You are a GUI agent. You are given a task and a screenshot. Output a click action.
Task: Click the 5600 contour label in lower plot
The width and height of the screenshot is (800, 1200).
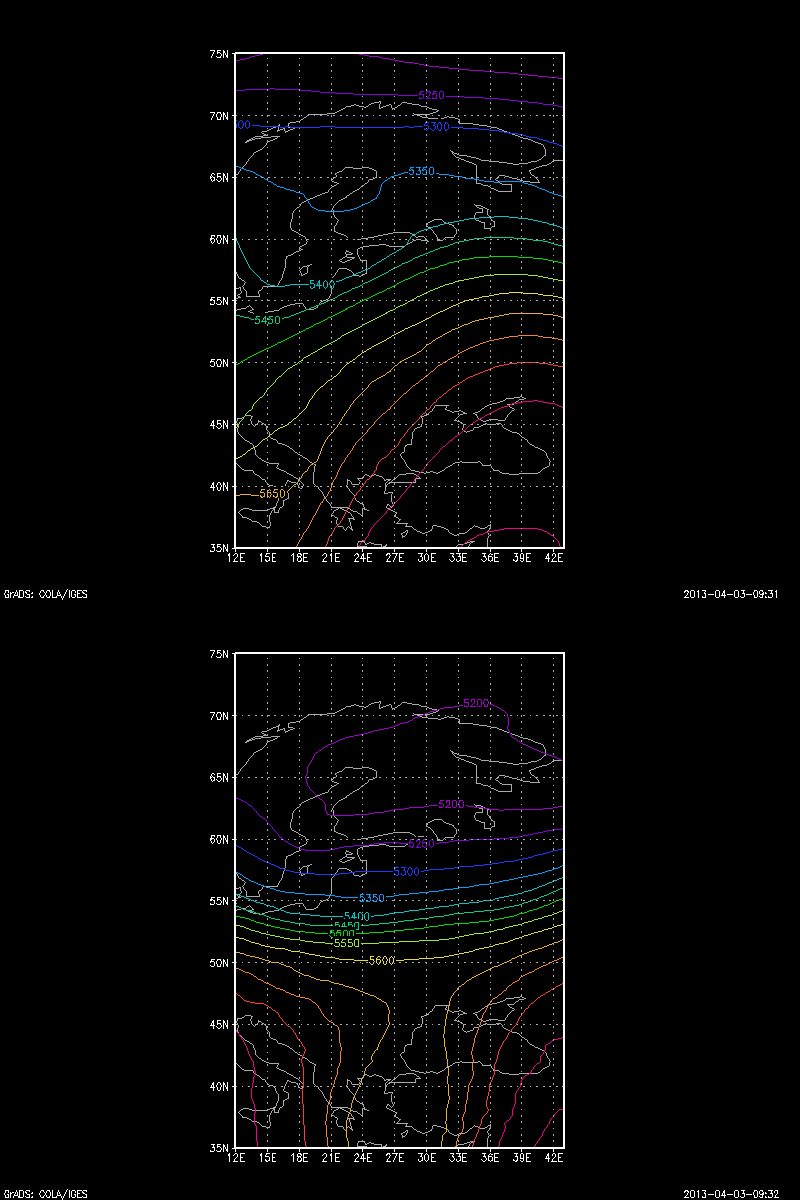[x=382, y=960]
